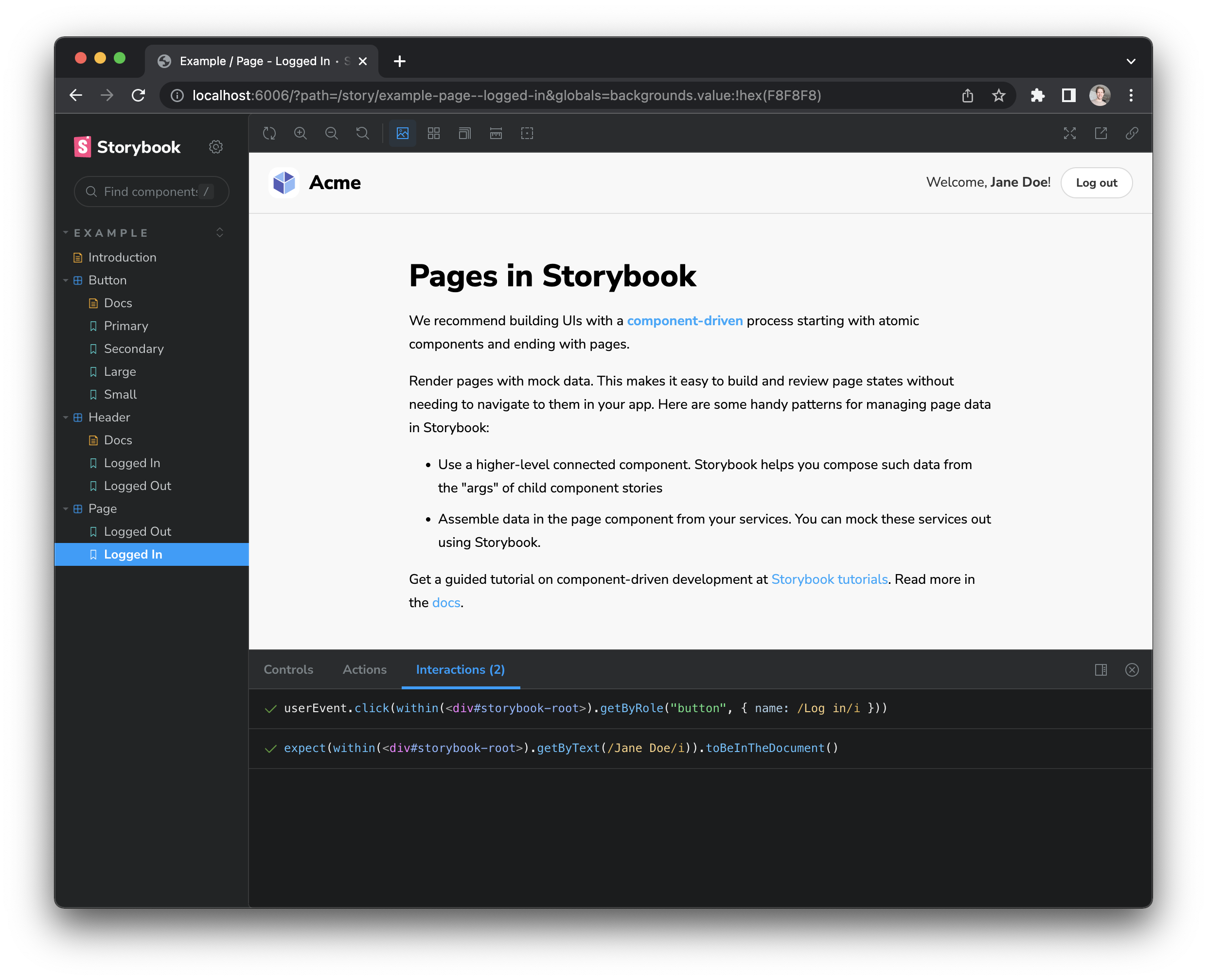Open the viewport size tool
Screen dimensions: 1207x980
(x=465, y=133)
